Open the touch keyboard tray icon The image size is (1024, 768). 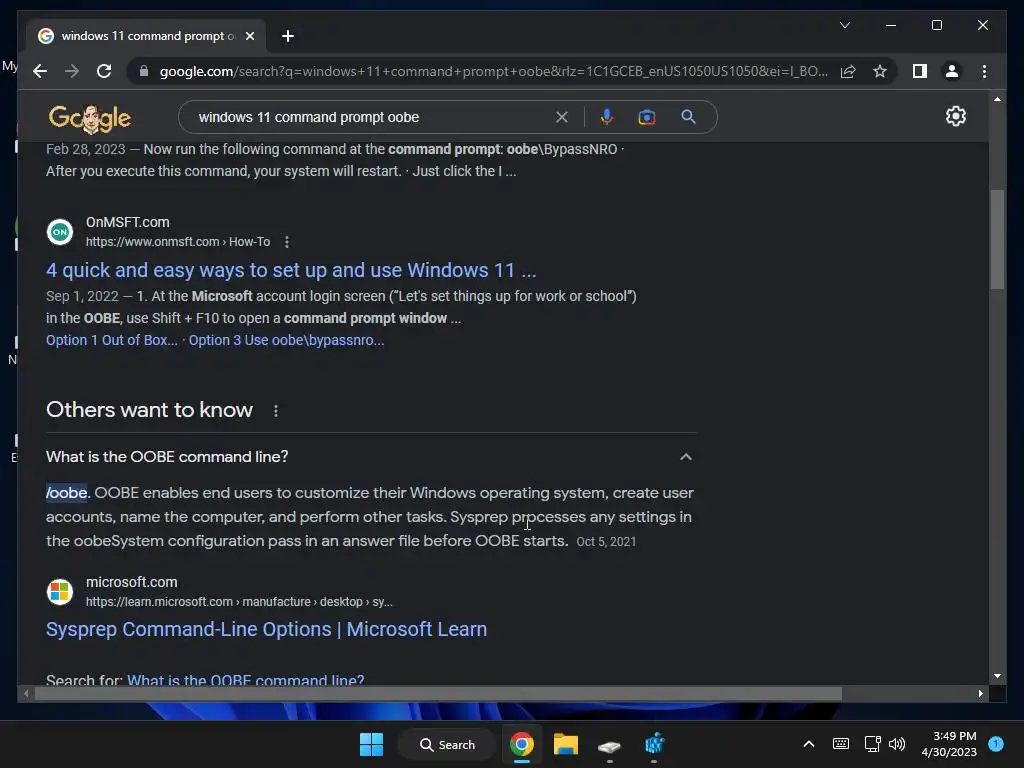coord(840,744)
